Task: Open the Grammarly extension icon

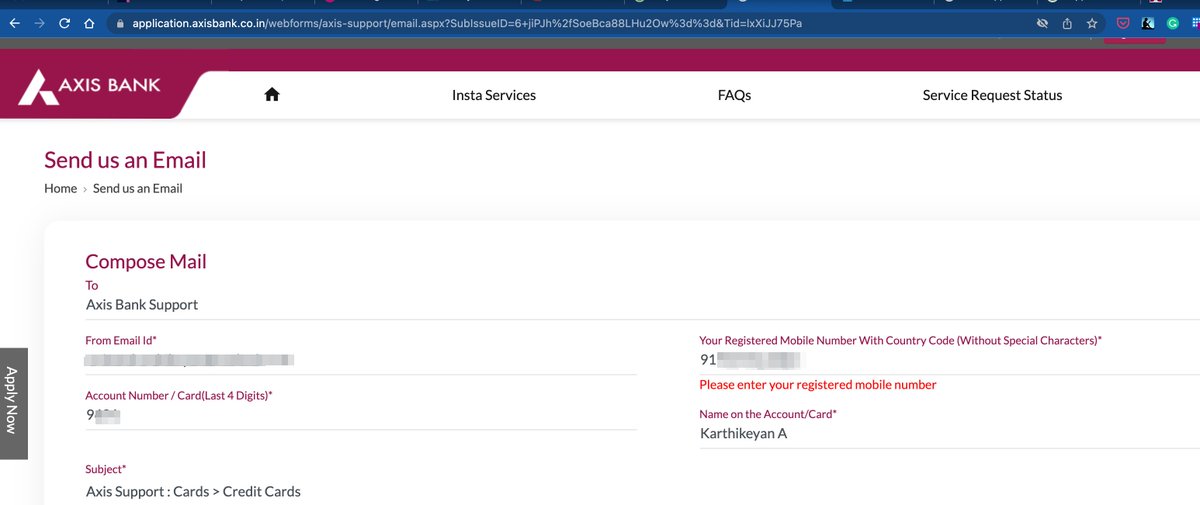Action: (x=1174, y=23)
